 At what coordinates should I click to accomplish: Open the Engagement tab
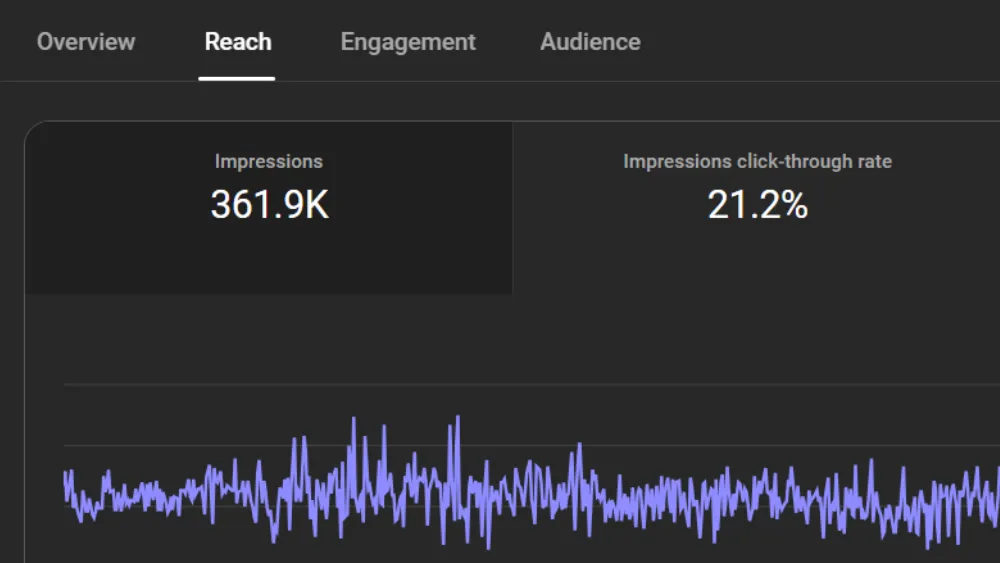408,42
